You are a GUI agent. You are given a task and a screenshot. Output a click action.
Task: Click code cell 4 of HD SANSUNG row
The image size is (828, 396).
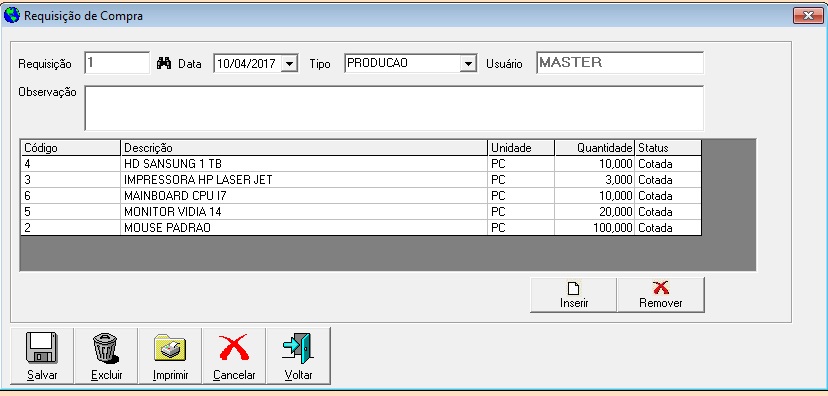[x=71, y=164]
